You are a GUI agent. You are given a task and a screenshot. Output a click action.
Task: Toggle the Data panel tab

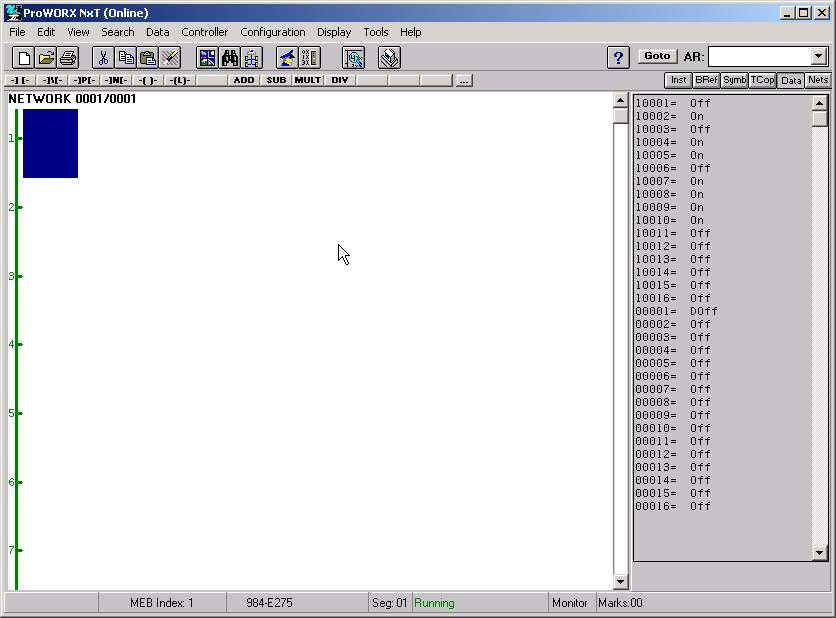pyautogui.click(x=791, y=80)
